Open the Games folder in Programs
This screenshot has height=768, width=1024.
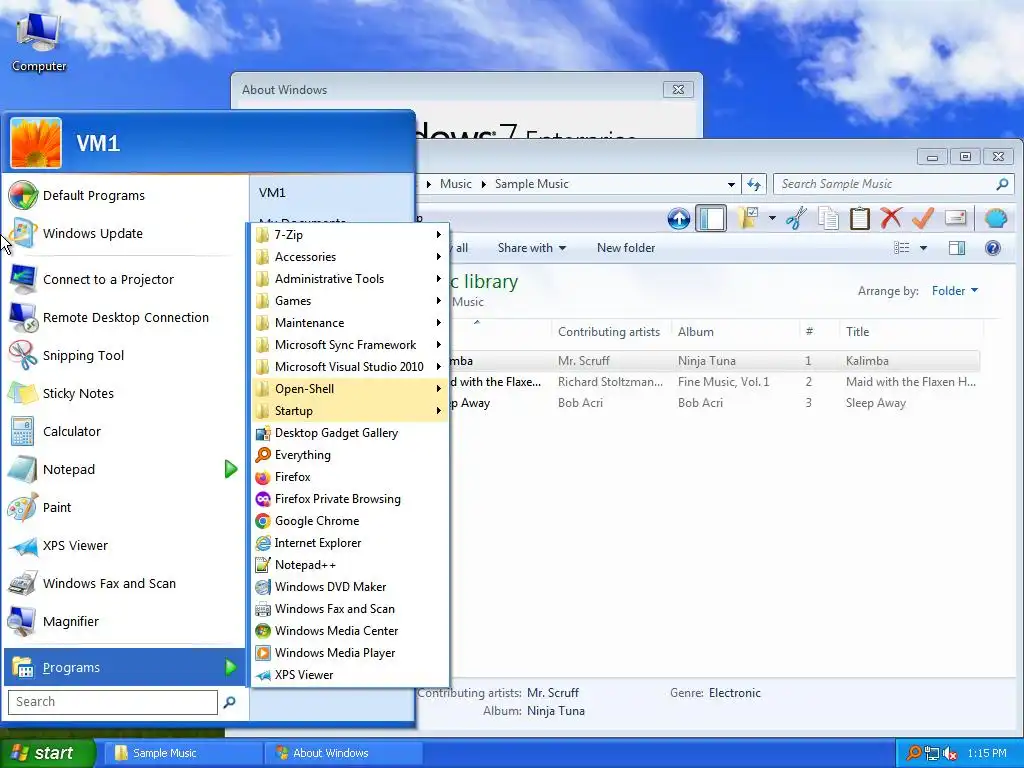click(350, 300)
